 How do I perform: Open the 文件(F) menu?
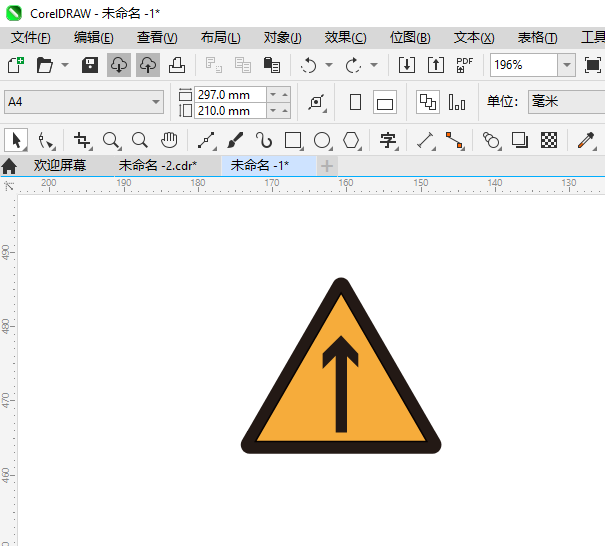pyautogui.click(x=30, y=38)
